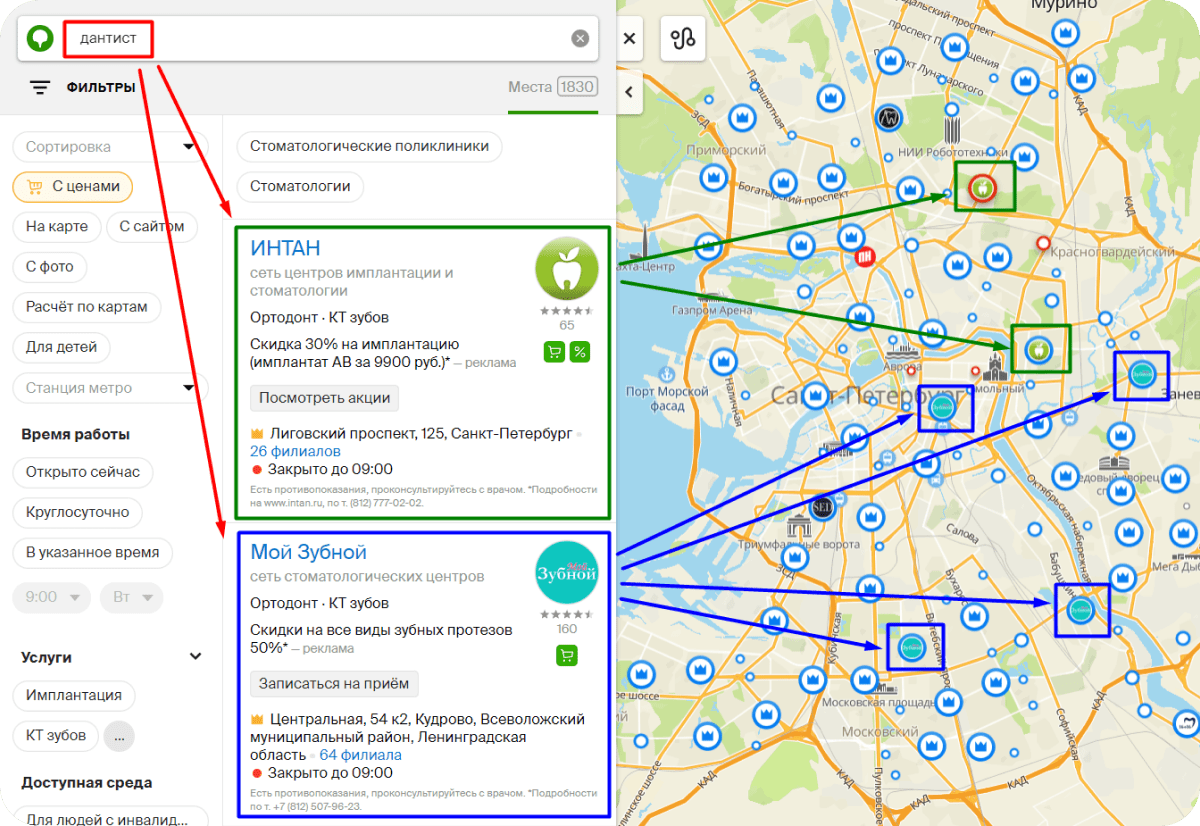
Task: Disable the С ценами filter chip
Action: [73, 186]
